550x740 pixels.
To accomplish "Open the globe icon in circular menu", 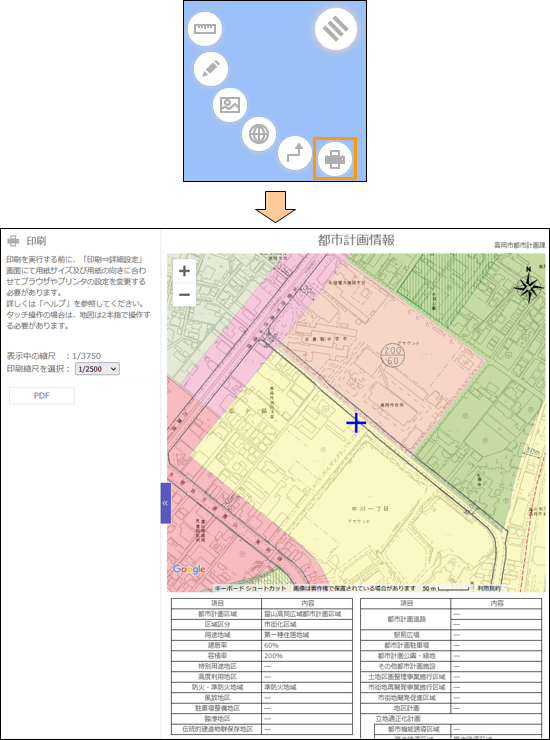I will pos(259,134).
